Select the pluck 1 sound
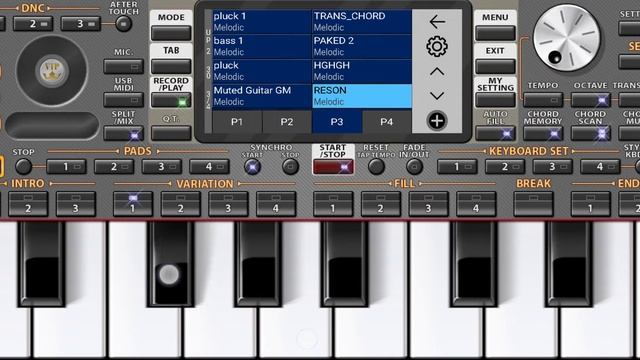This screenshot has height=360, width=640. 262,22
